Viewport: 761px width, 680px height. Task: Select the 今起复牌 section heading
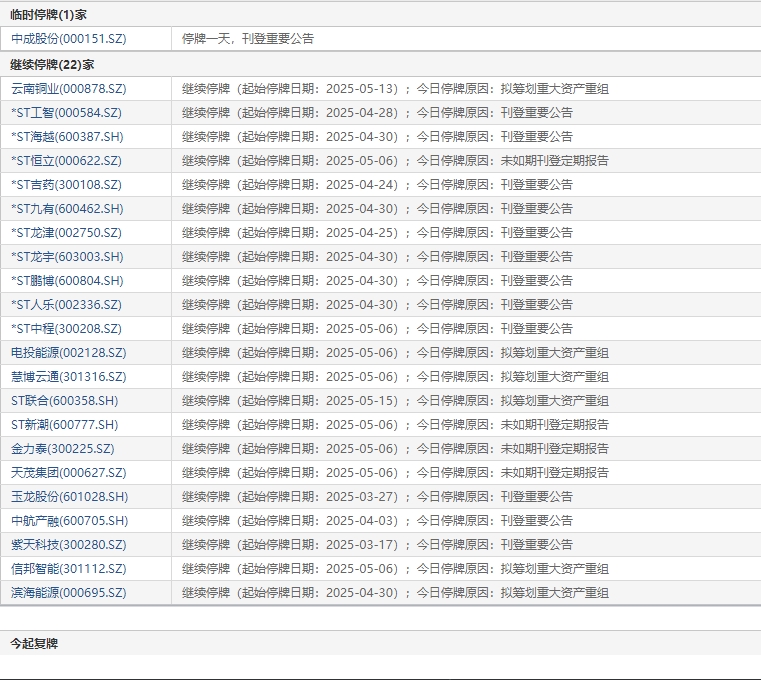click(x=34, y=644)
